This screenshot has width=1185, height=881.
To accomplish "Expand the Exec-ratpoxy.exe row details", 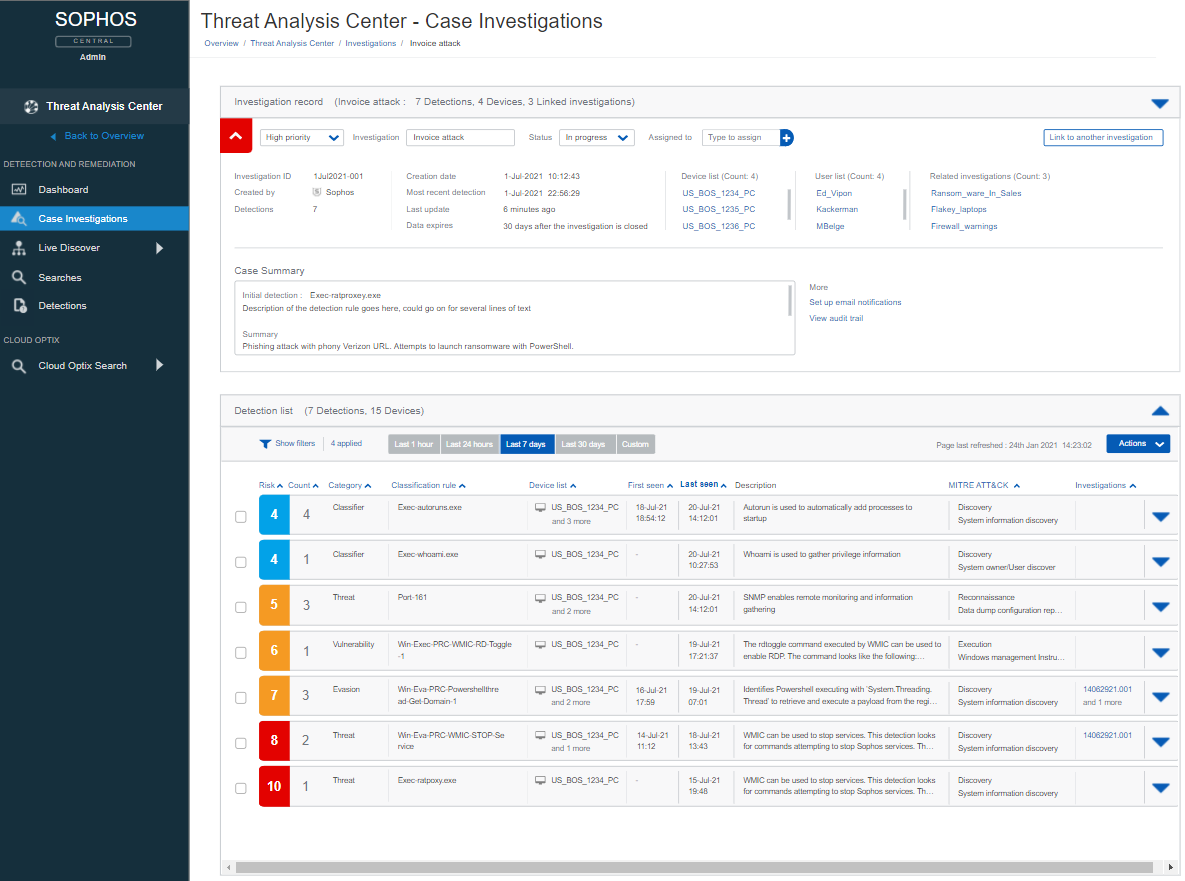I will click(x=1161, y=788).
